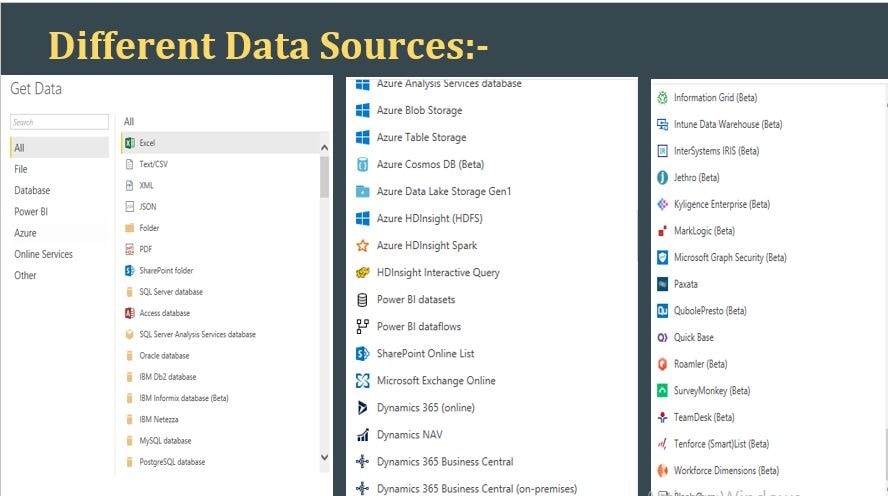Select Workforce Dimensions (Beta)
This screenshot has width=888, height=496.
[727, 471]
